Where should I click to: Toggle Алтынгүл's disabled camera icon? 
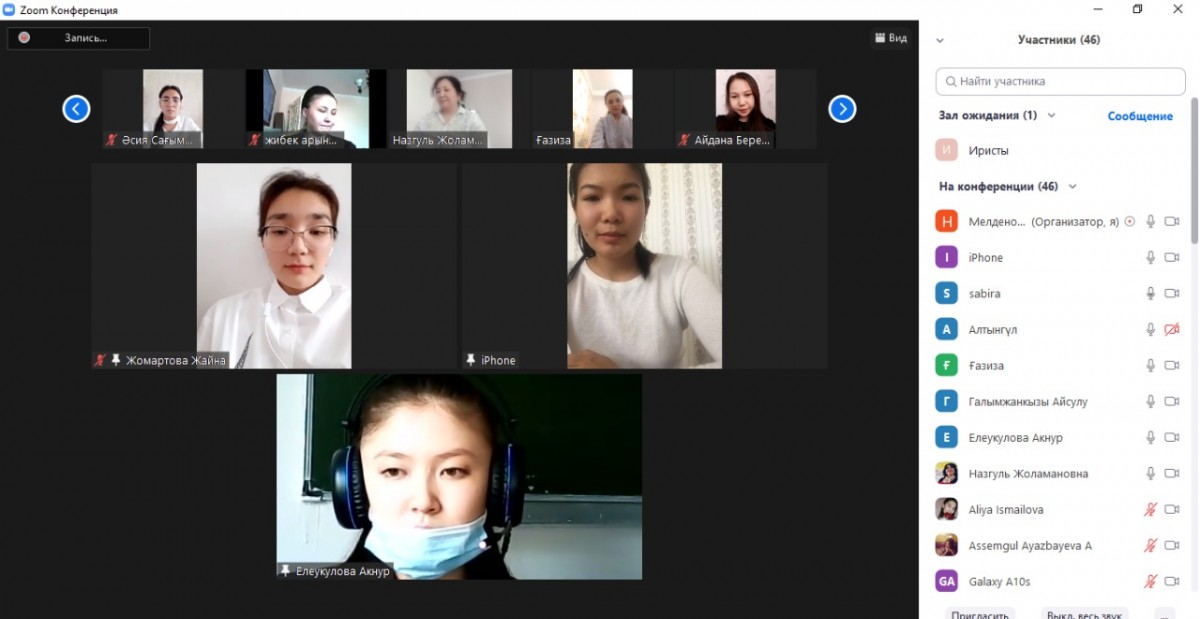click(x=1172, y=330)
